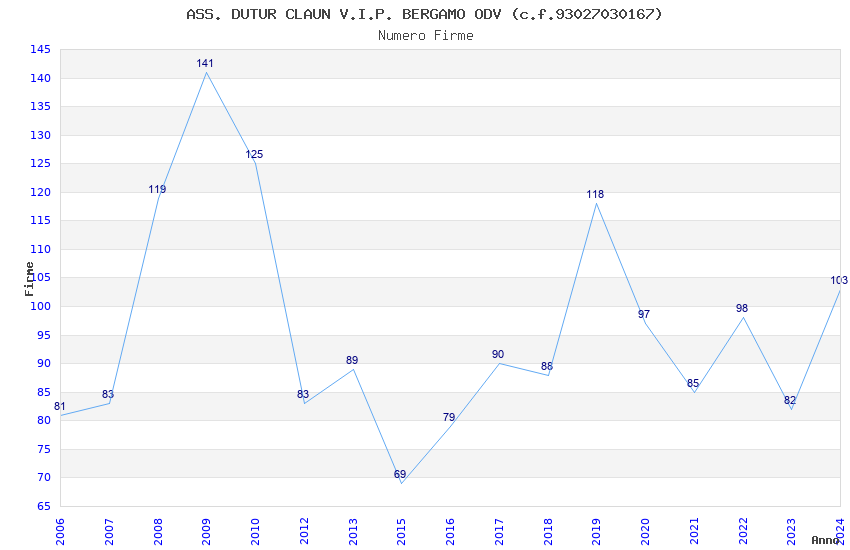Click the x-axis year label 2008
850x550 pixels.
[158, 532]
